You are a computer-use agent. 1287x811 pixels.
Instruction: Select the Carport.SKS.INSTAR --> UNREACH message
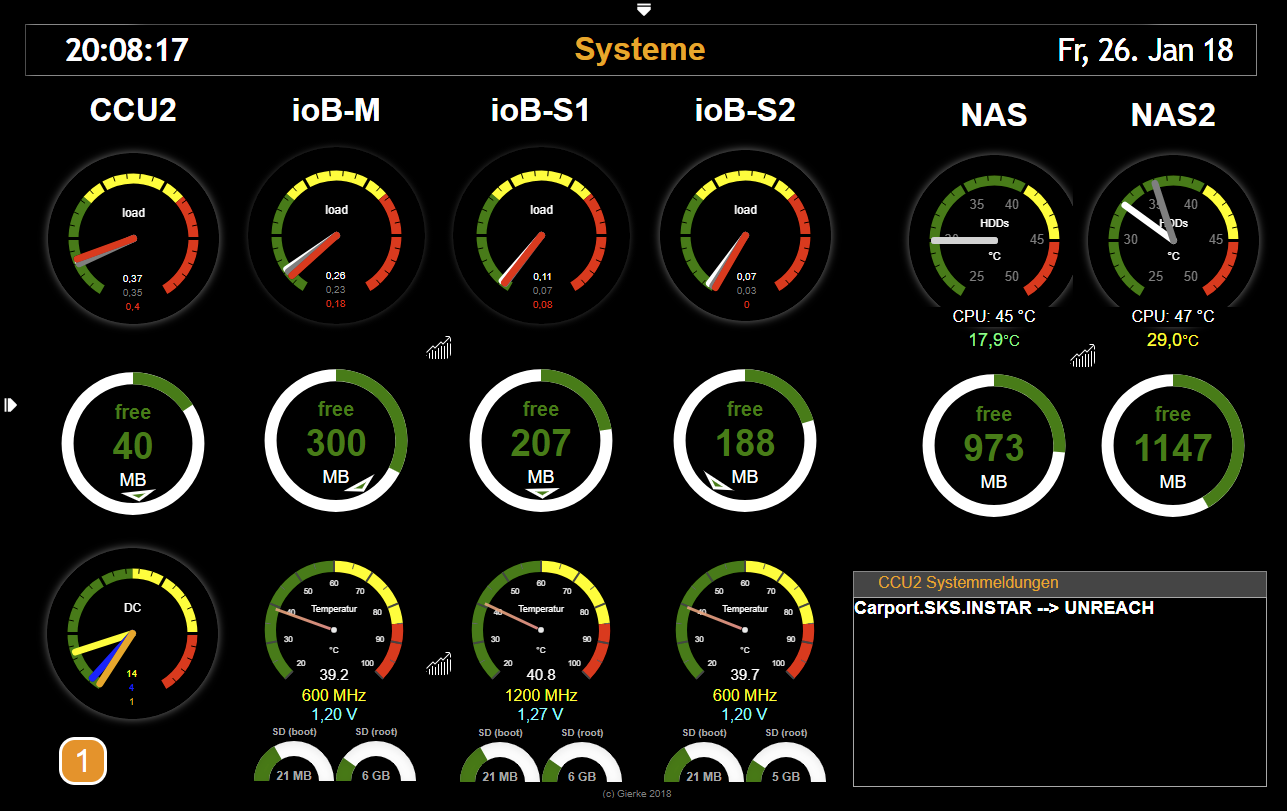coord(1004,608)
